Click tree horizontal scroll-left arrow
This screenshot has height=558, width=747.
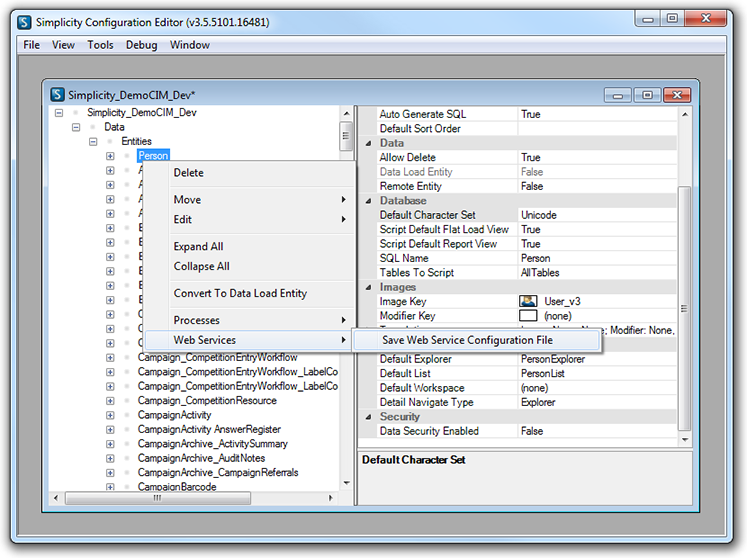tap(56, 498)
